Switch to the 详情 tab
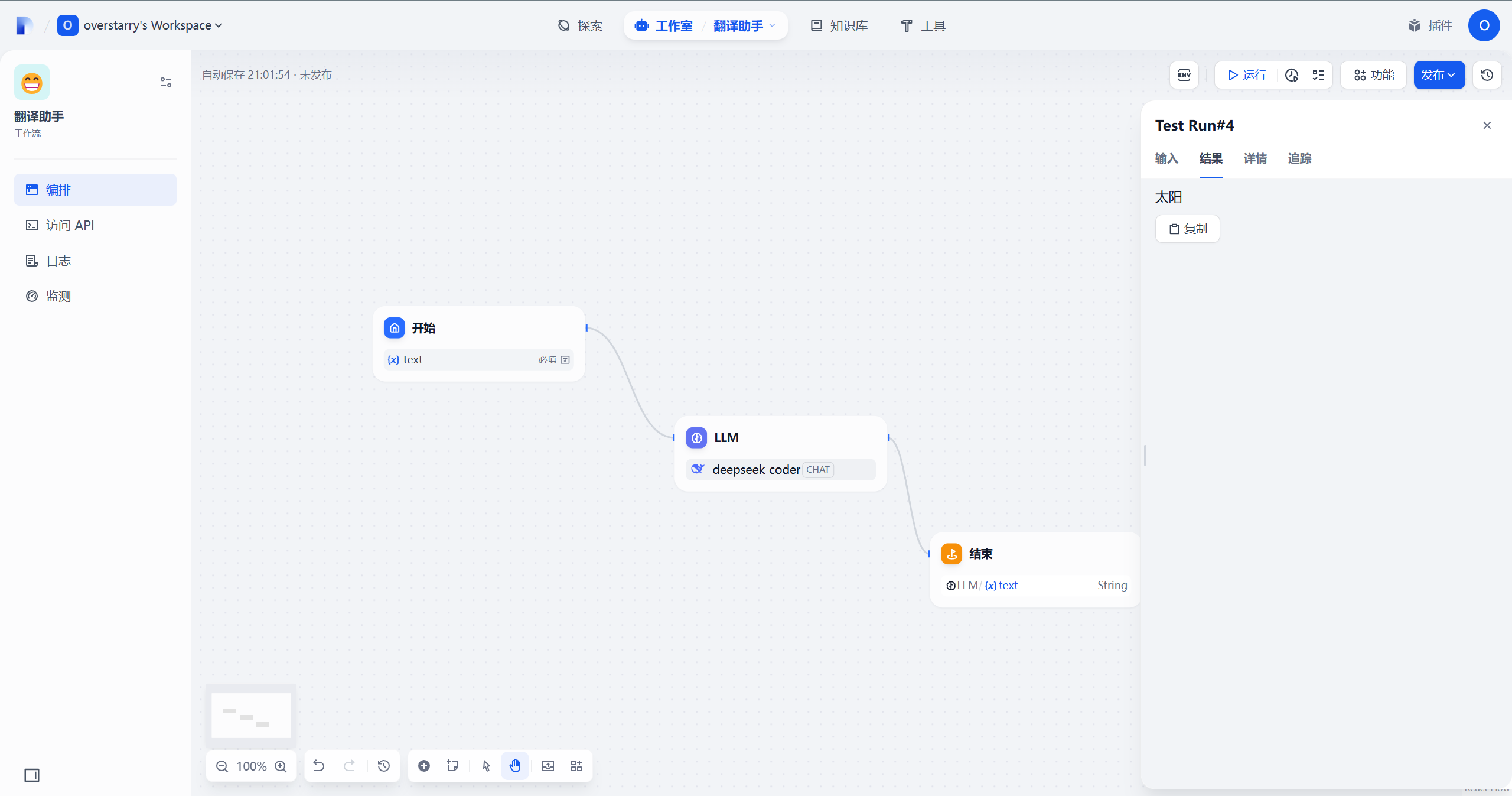The image size is (1512, 796). (x=1255, y=158)
